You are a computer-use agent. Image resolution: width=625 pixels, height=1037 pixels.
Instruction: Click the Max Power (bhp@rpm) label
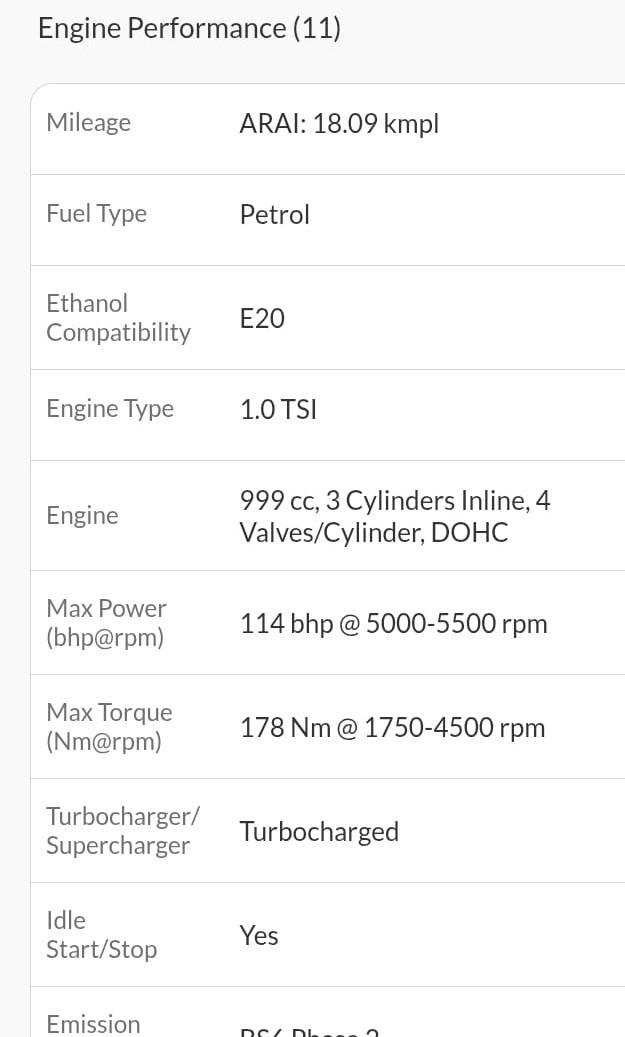(x=106, y=623)
